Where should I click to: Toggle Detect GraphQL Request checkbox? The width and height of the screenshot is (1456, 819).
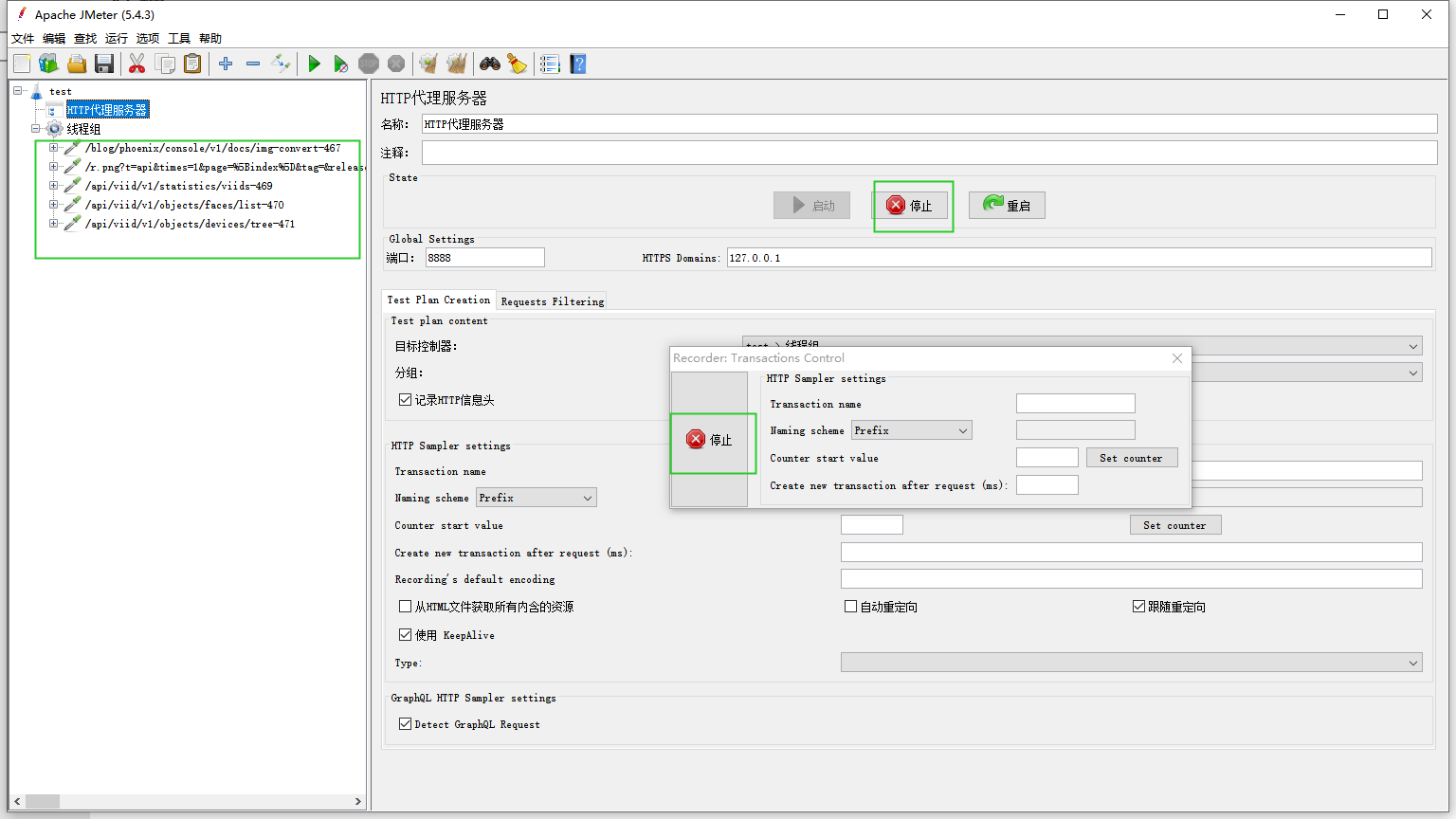(x=405, y=724)
